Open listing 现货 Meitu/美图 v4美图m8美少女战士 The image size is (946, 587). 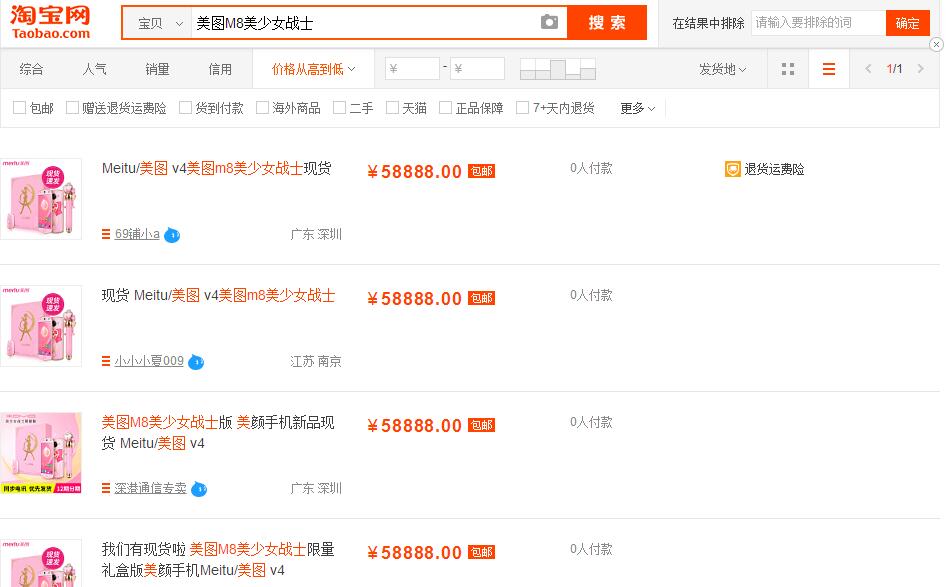pyautogui.click(x=218, y=296)
